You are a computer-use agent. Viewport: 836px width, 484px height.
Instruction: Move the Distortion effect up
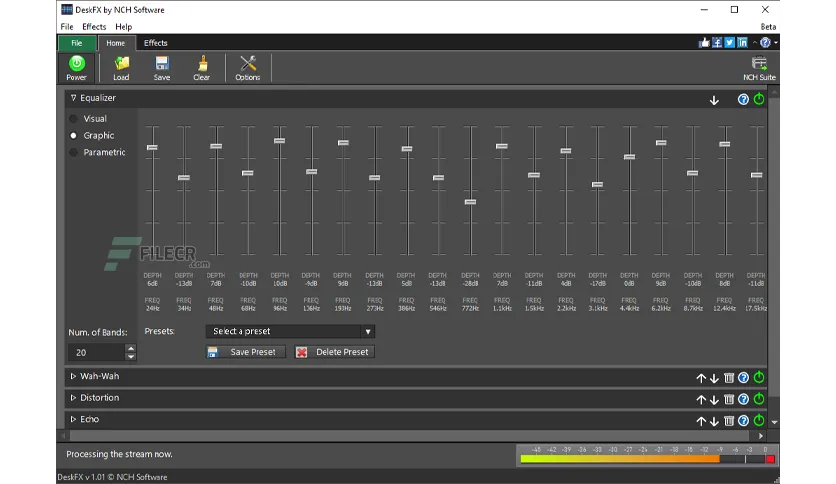pos(702,399)
